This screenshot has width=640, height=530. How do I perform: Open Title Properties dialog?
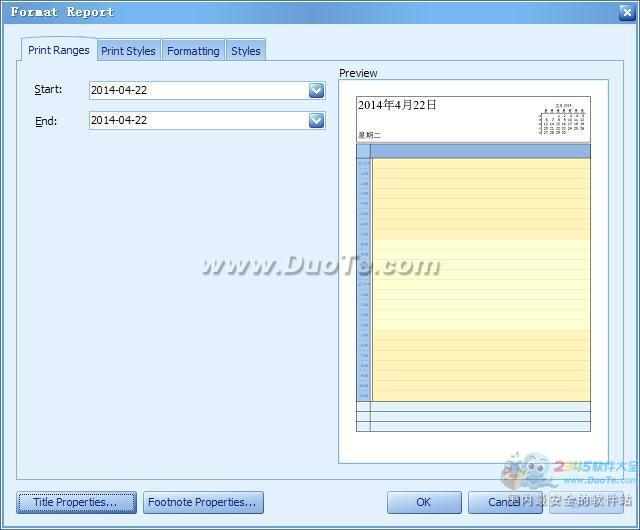(76, 502)
